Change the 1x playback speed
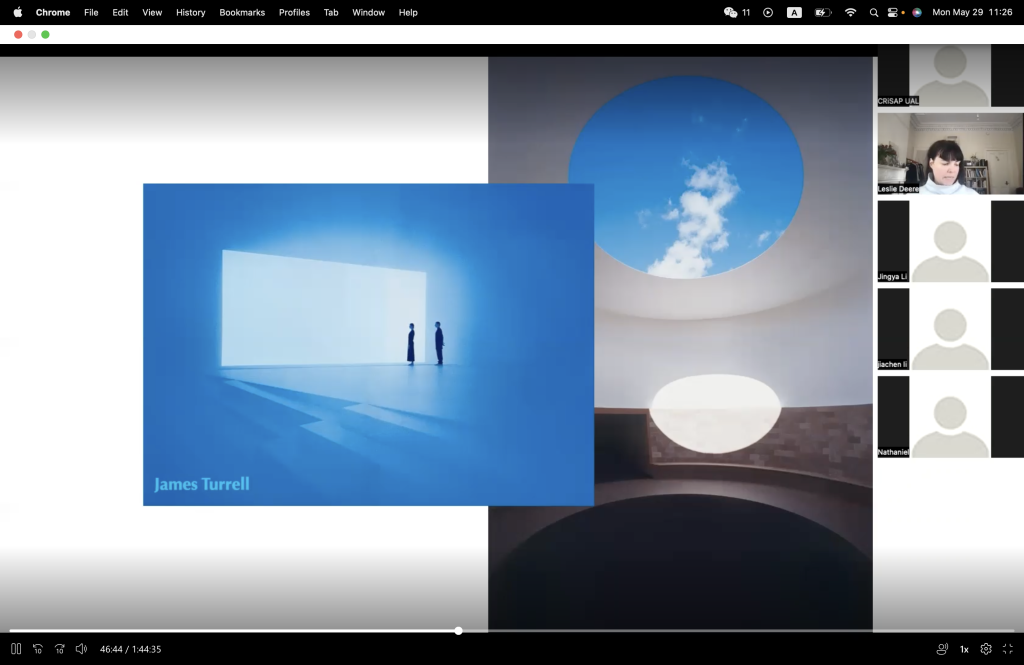 tap(964, 649)
